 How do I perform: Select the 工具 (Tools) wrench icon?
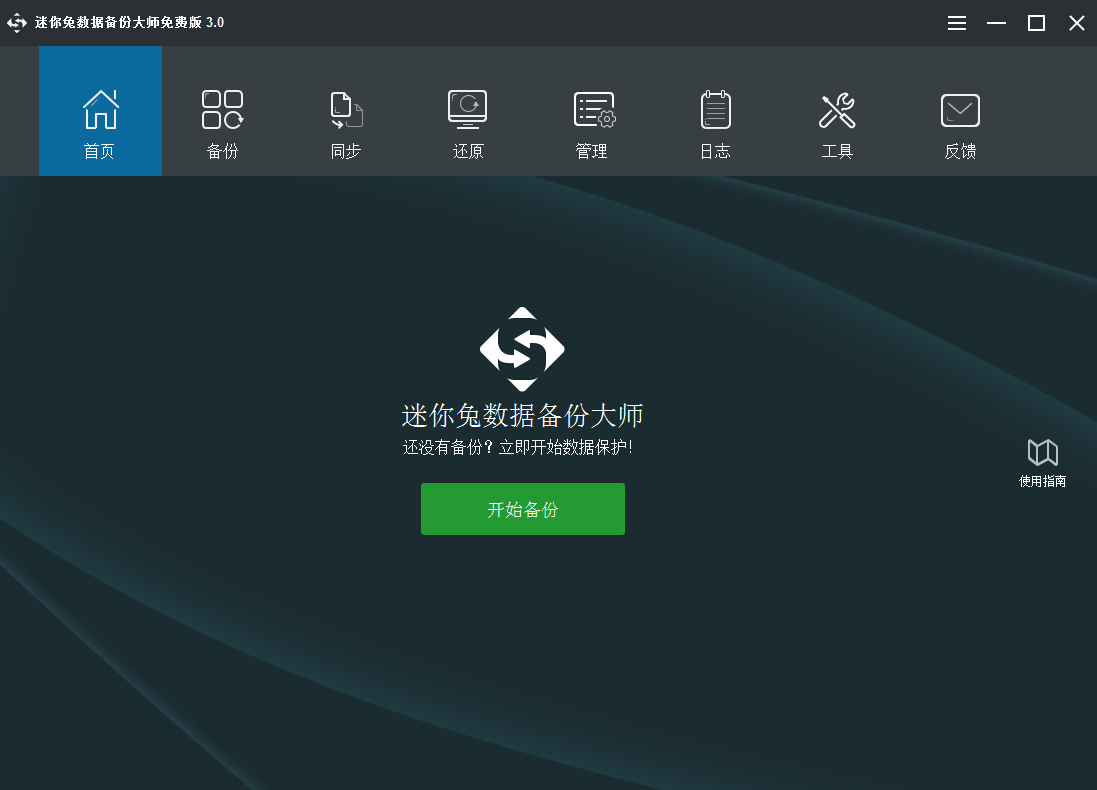[837, 108]
